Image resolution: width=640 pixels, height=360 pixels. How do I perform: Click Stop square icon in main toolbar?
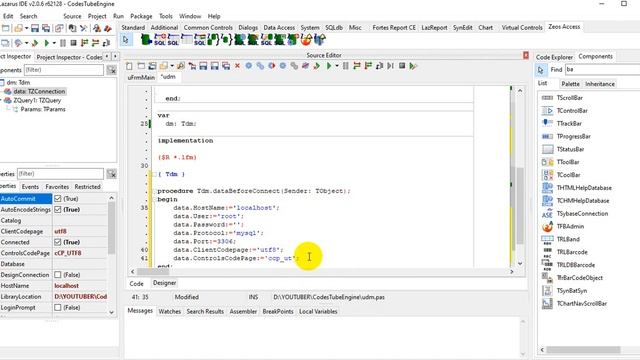point(73,42)
